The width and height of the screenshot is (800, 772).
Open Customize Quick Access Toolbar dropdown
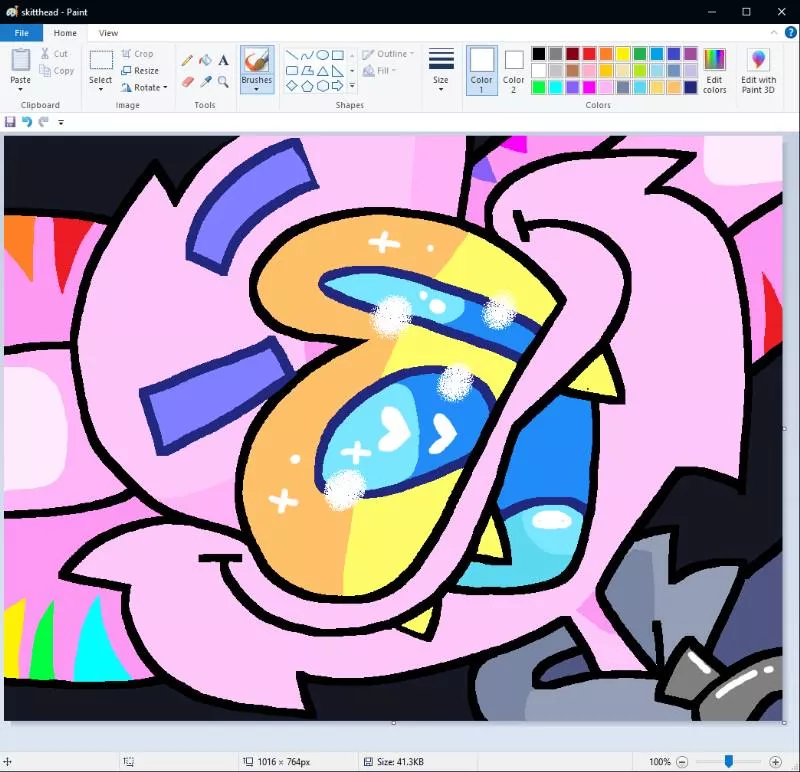[x=61, y=122]
